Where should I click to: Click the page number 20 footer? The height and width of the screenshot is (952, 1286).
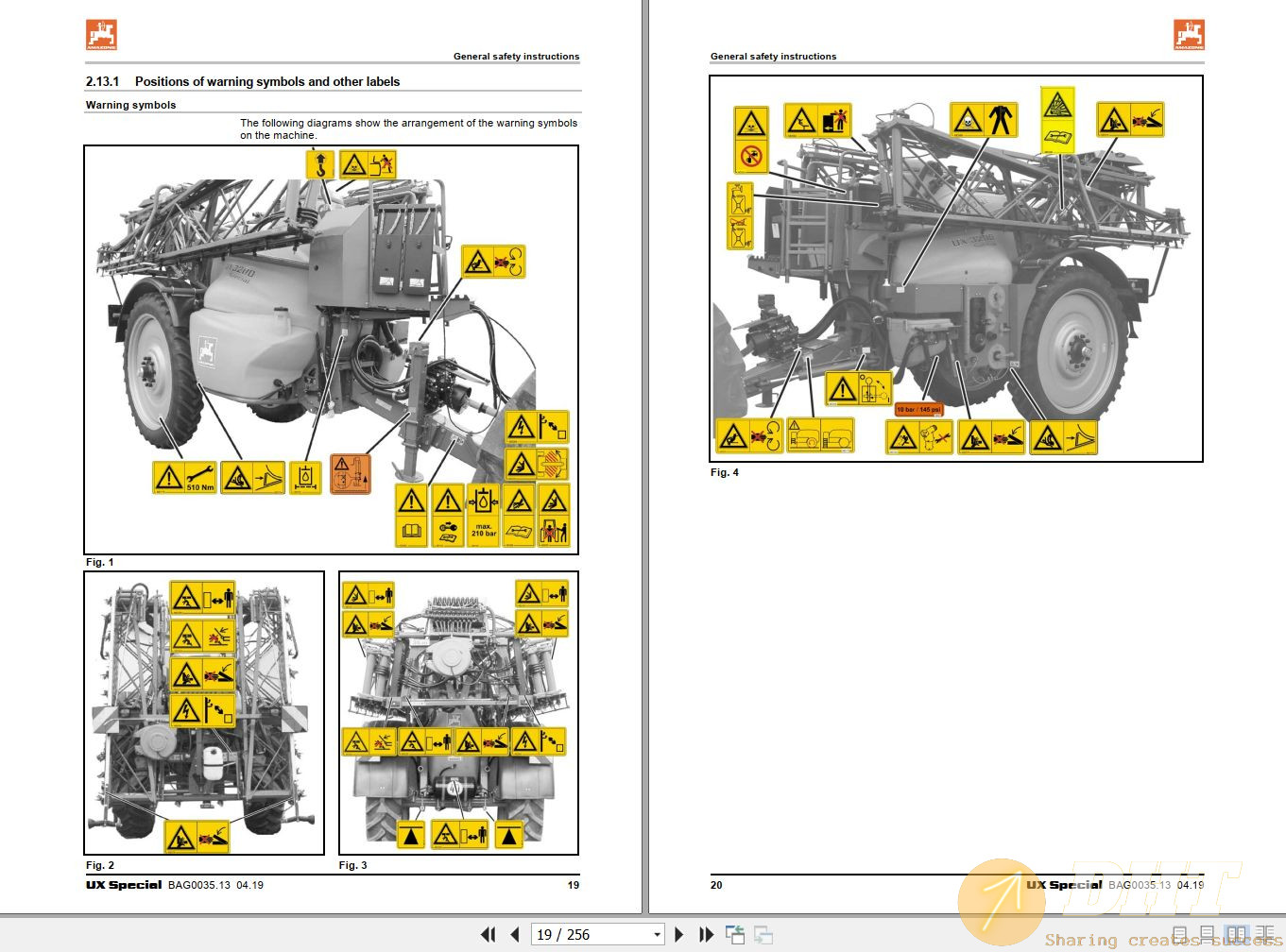coord(716,885)
